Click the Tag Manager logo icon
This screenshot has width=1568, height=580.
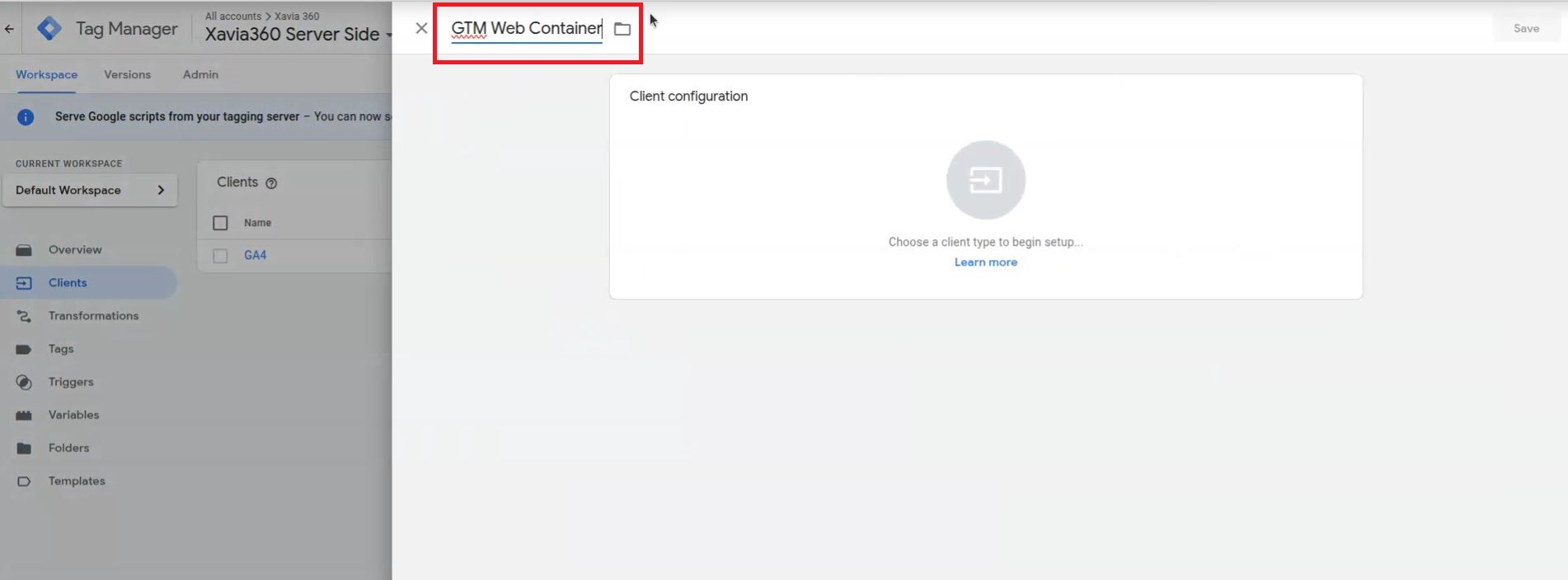tap(49, 29)
